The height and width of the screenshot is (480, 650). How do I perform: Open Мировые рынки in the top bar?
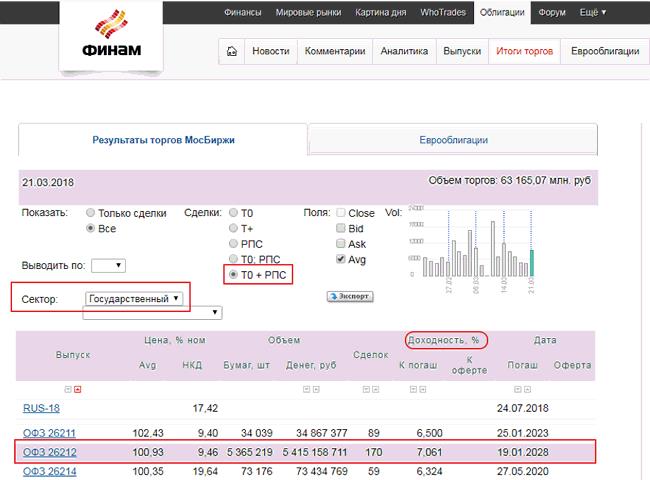point(308,12)
